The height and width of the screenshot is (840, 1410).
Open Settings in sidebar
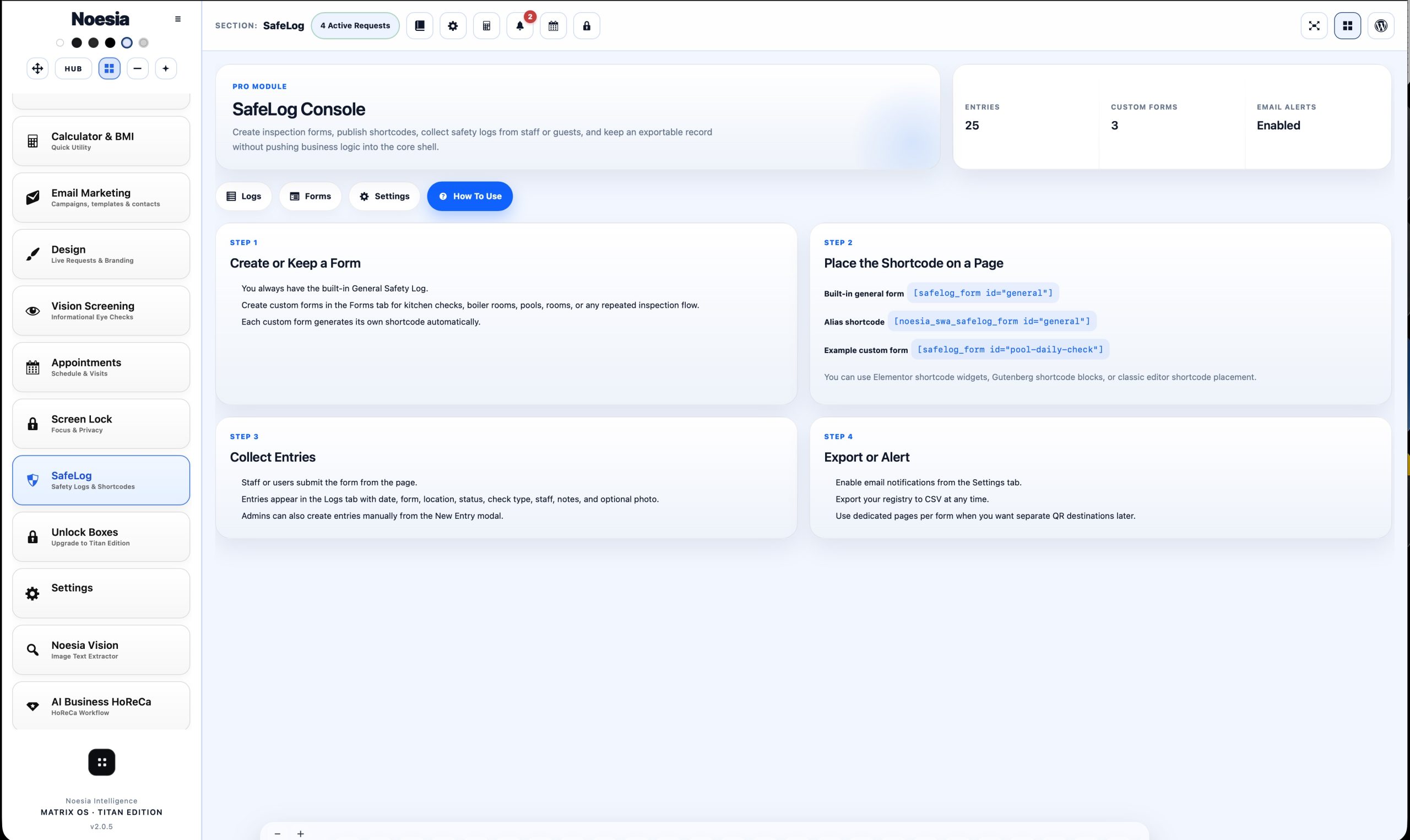point(101,594)
